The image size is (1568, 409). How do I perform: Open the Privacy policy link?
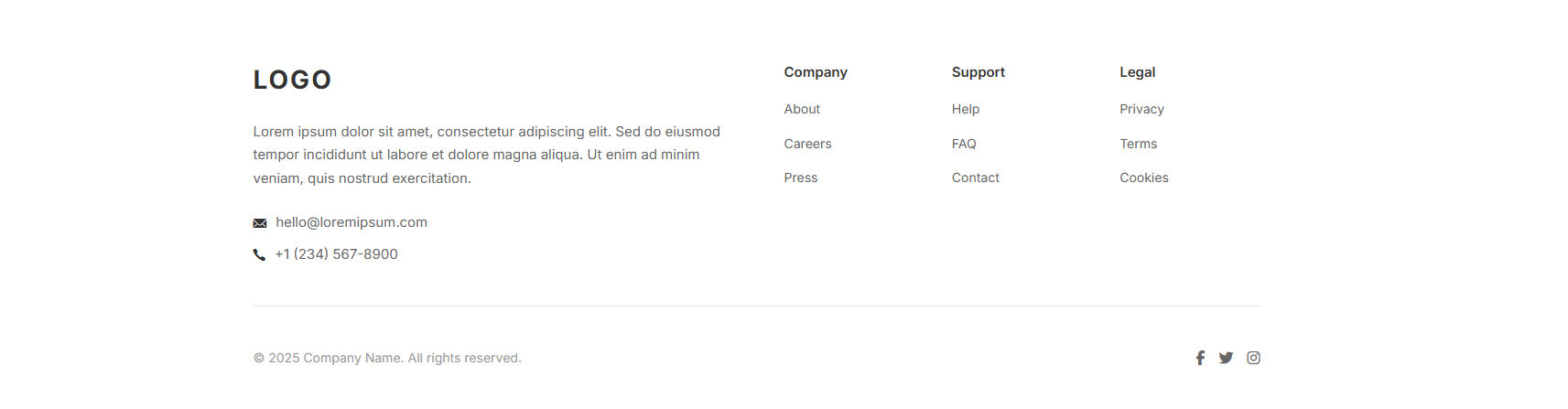click(1141, 109)
